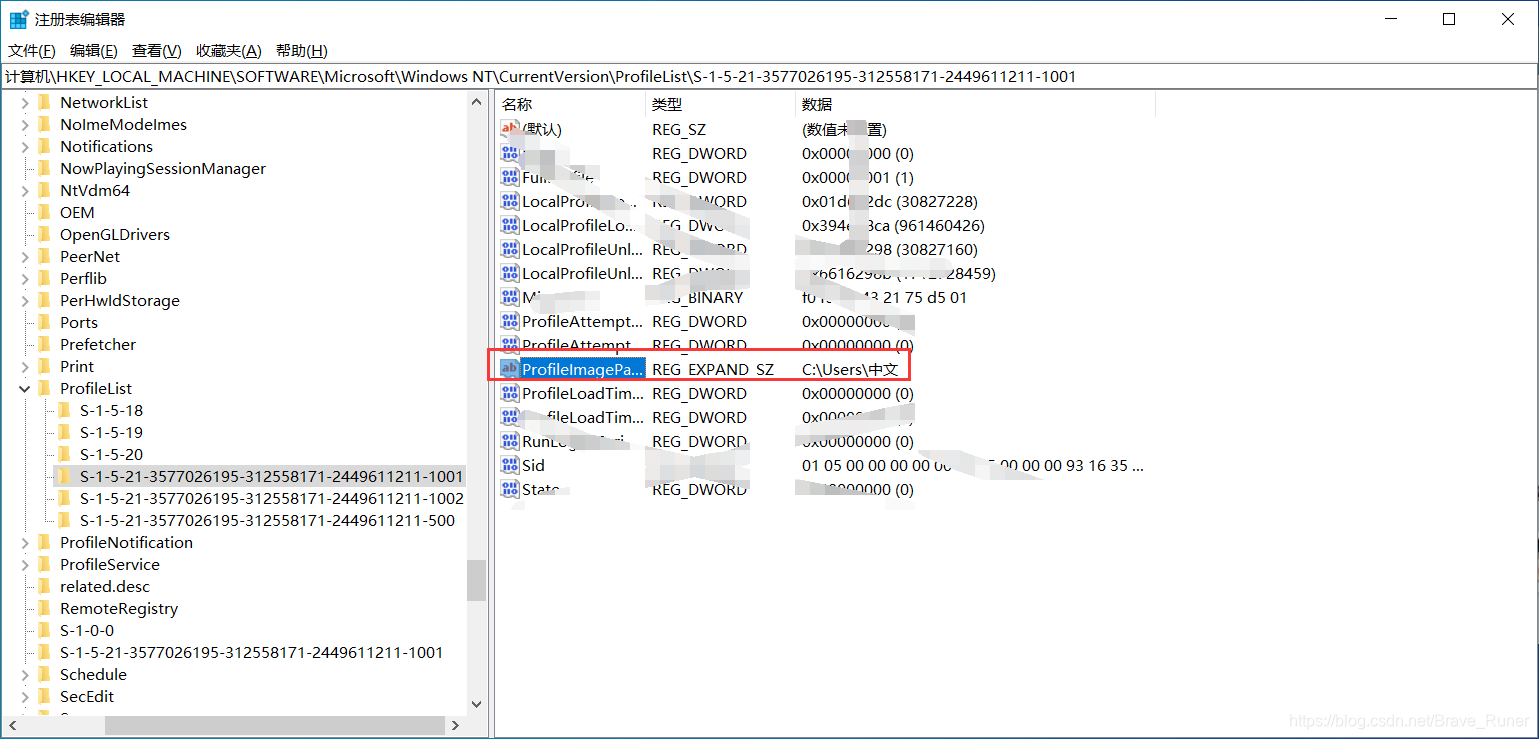Select the Prefetcher folder icon

coord(44,344)
